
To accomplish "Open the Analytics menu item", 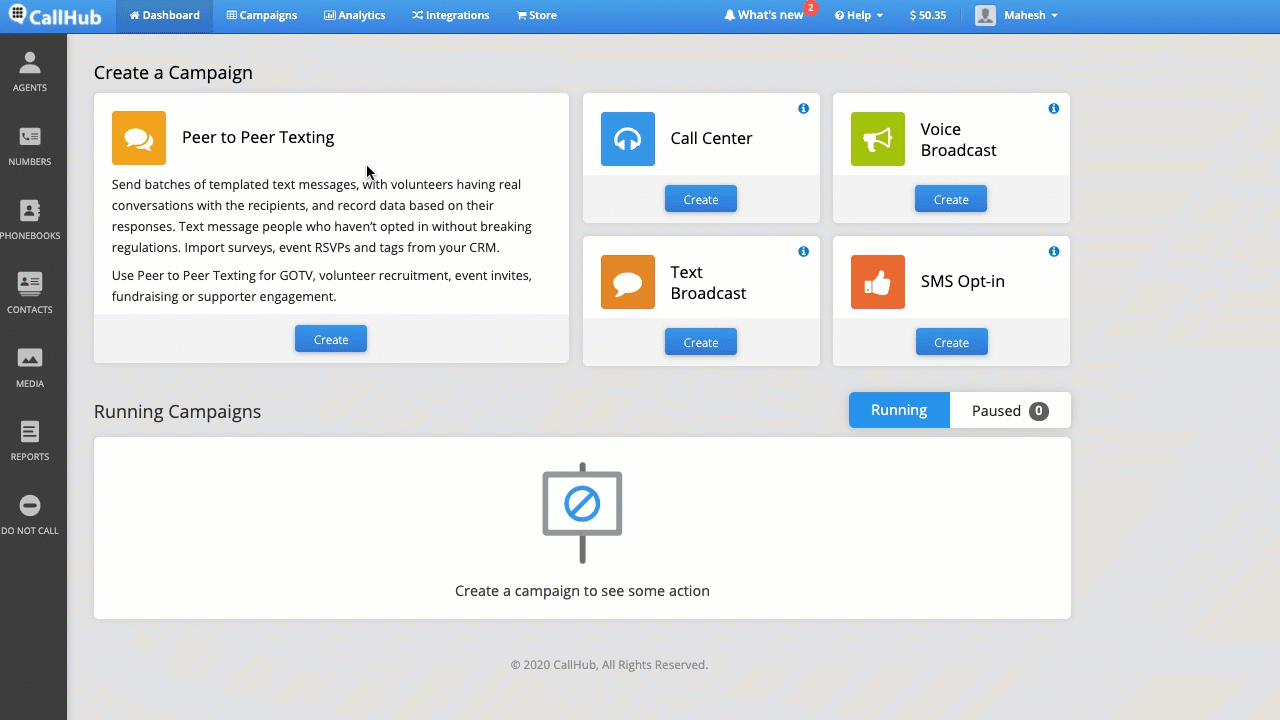I will (x=355, y=15).
